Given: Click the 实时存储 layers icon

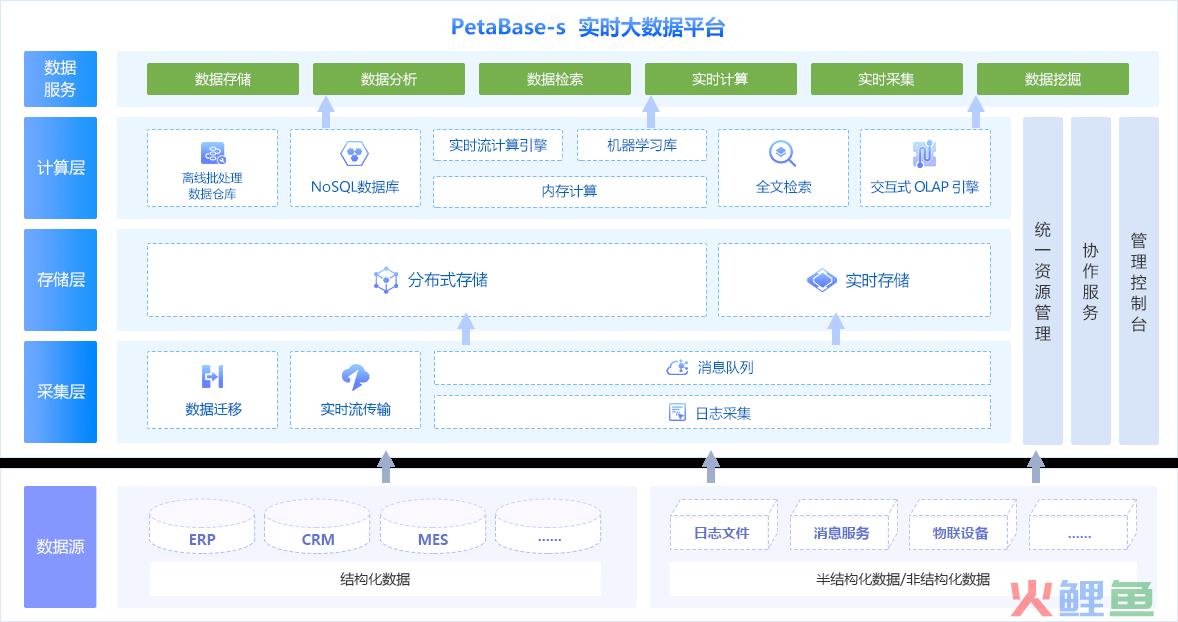Looking at the screenshot, I should coord(822,280).
